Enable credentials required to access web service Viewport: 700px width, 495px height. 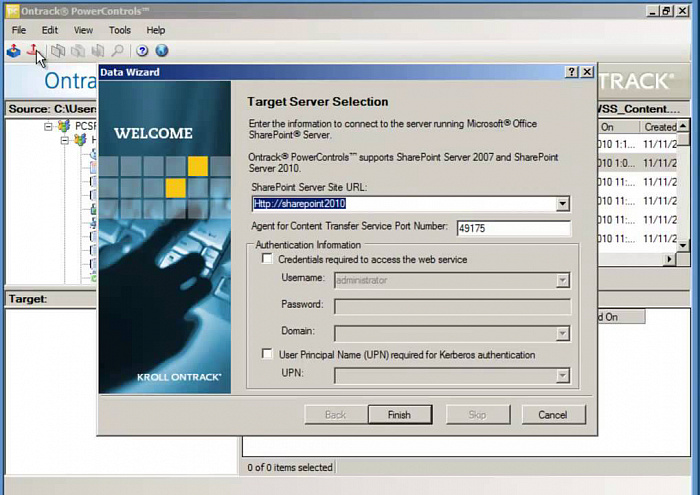267,259
